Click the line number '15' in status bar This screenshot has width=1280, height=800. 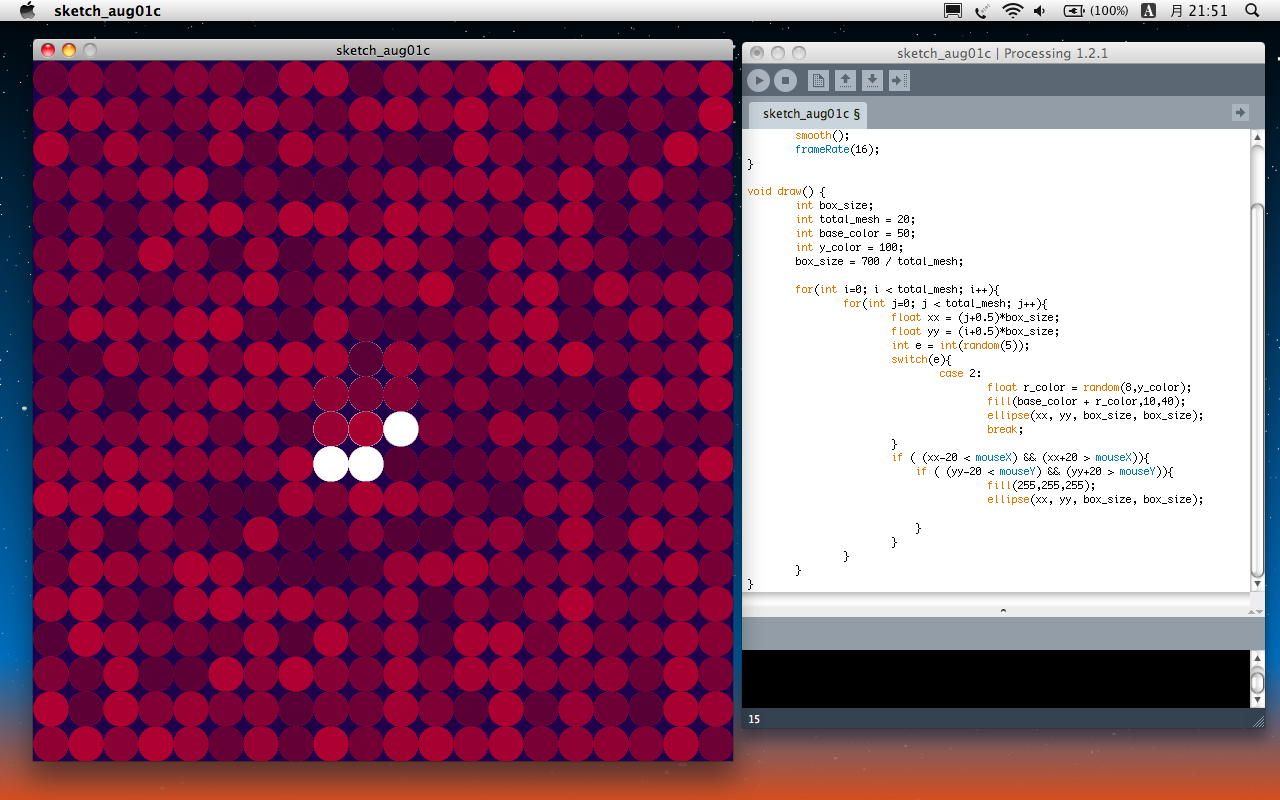click(754, 719)
